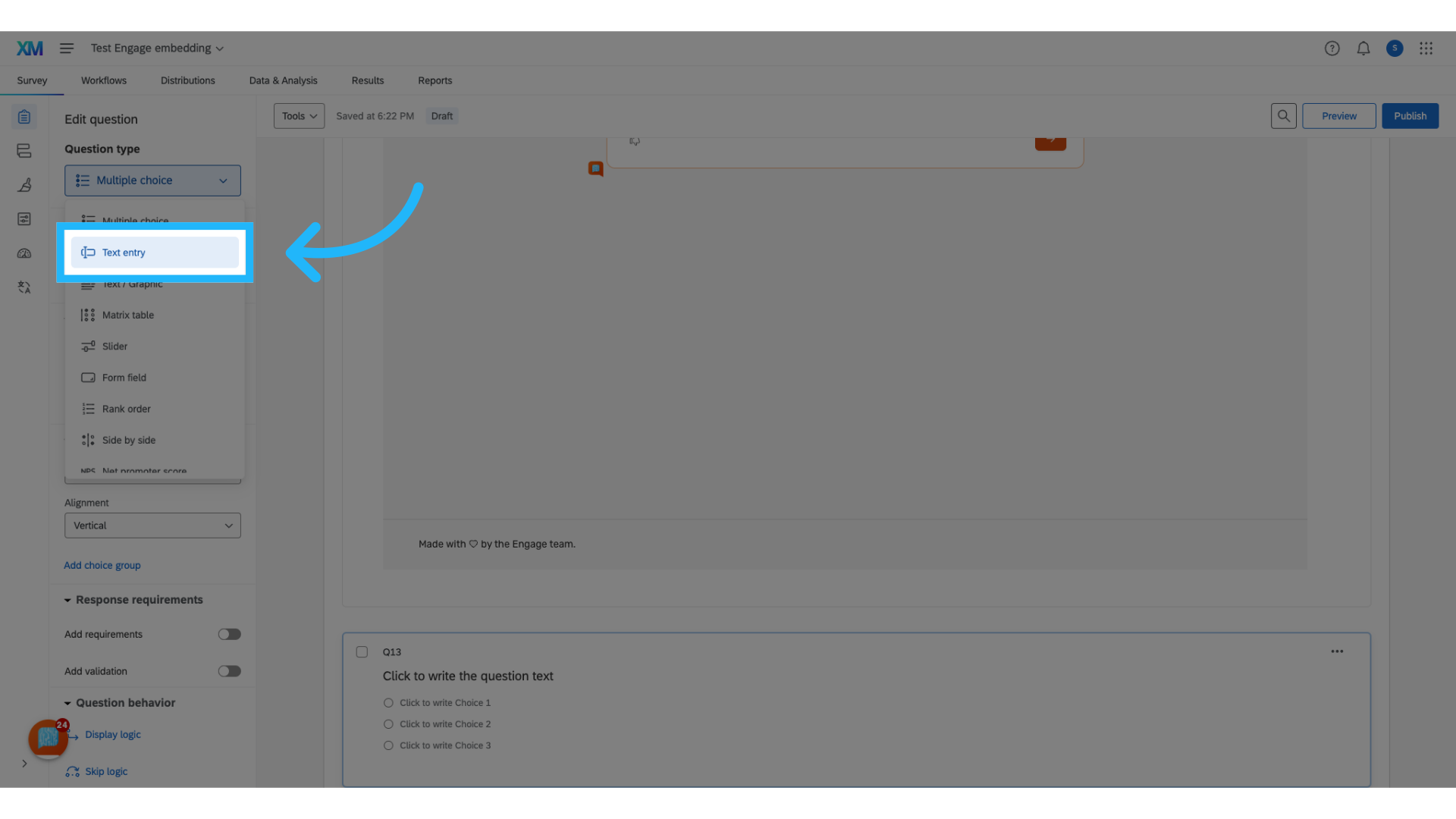Open Look and feel paintbrush icon

coord(24,185)
